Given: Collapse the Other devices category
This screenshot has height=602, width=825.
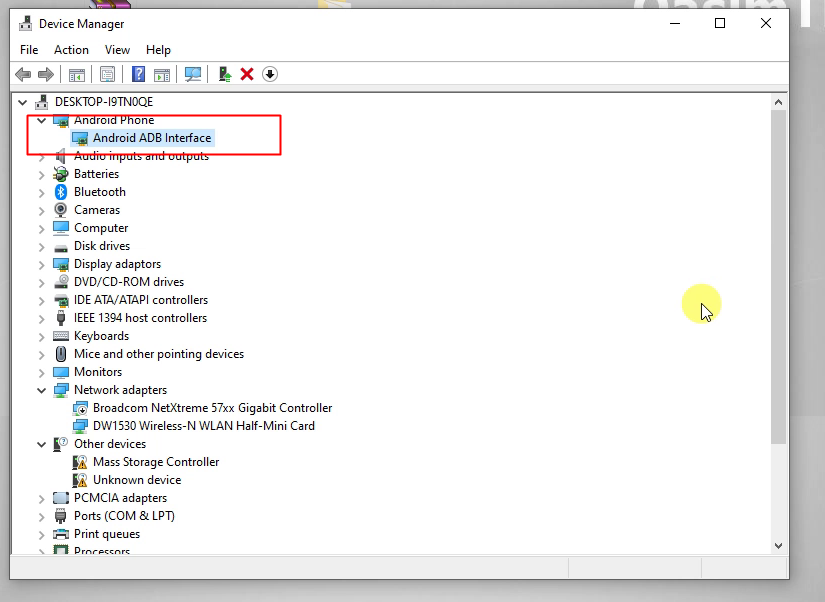Looking at the screenshot, I should click(42, 445).
